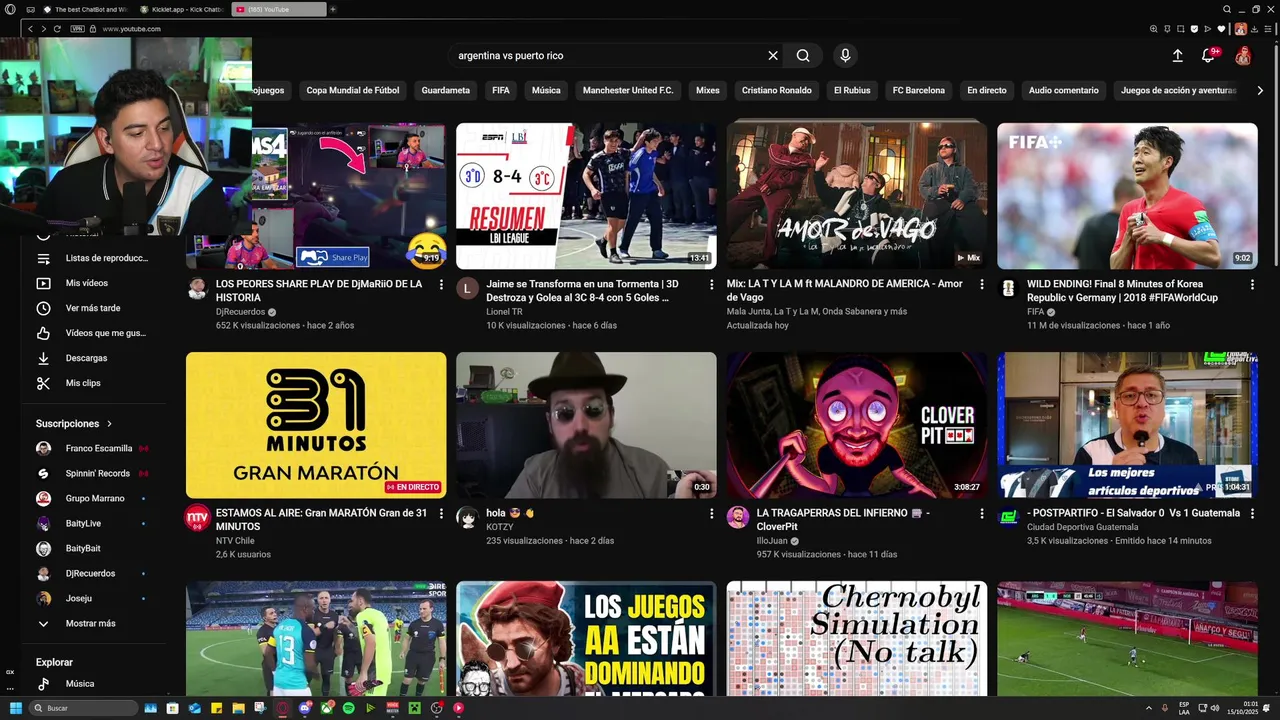Open options menu for POSTPARTIFO video
Screen dimensions: 1280x720
coord(1252,514)
